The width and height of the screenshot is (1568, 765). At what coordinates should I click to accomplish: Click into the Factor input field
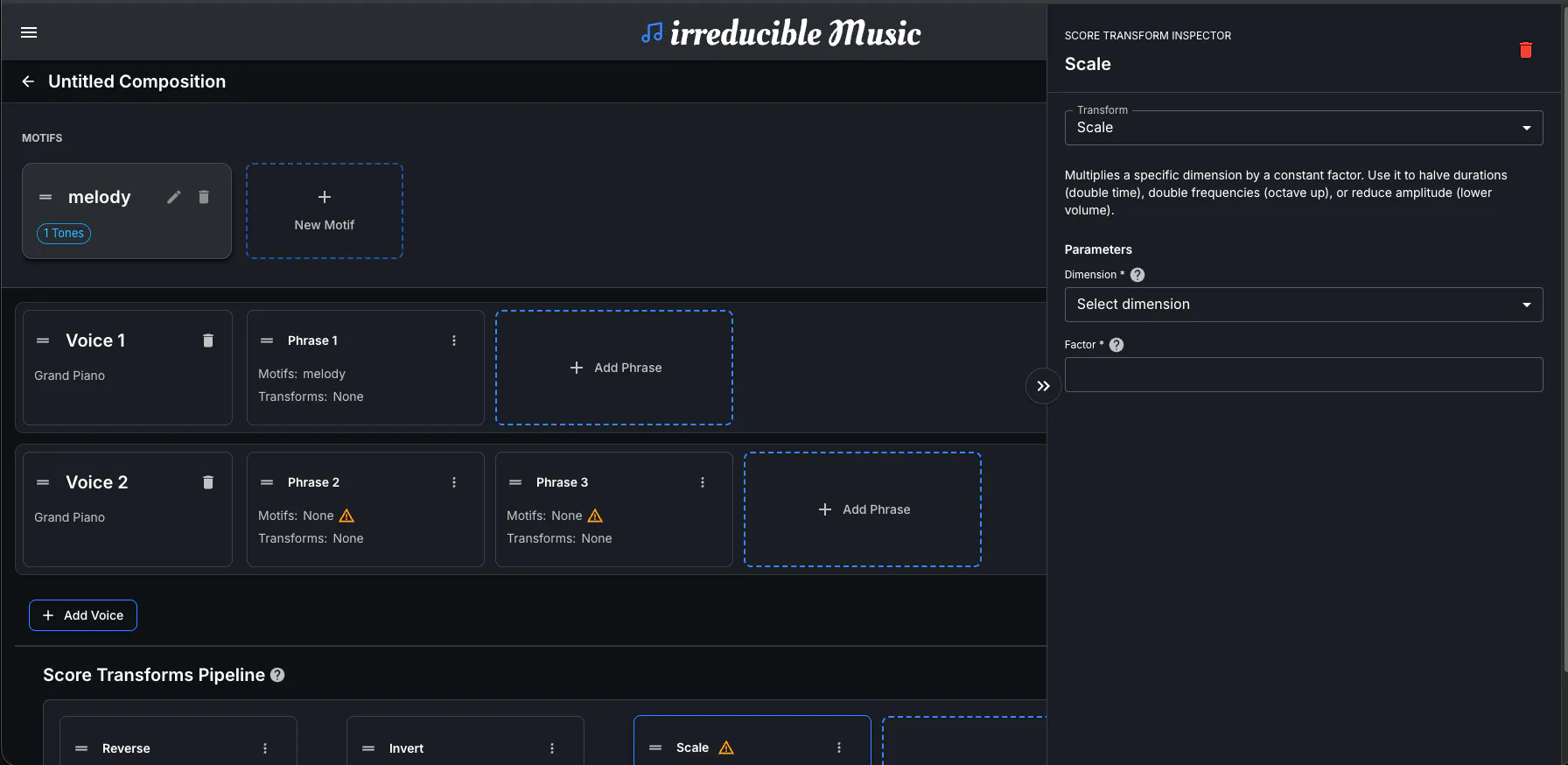(1304, 375)
